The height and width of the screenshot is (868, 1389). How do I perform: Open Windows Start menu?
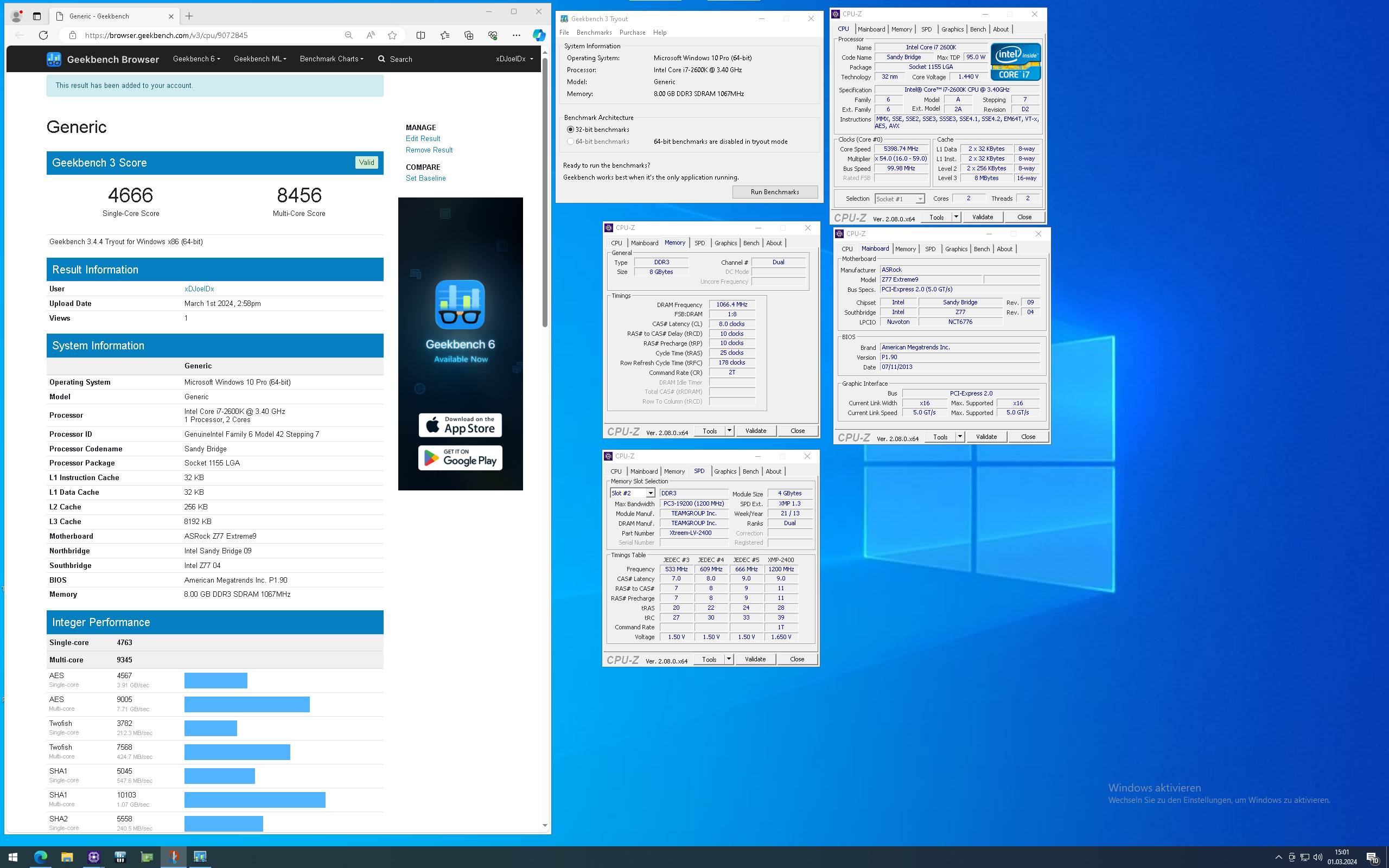pyautogui.click(x=12, y=857)
